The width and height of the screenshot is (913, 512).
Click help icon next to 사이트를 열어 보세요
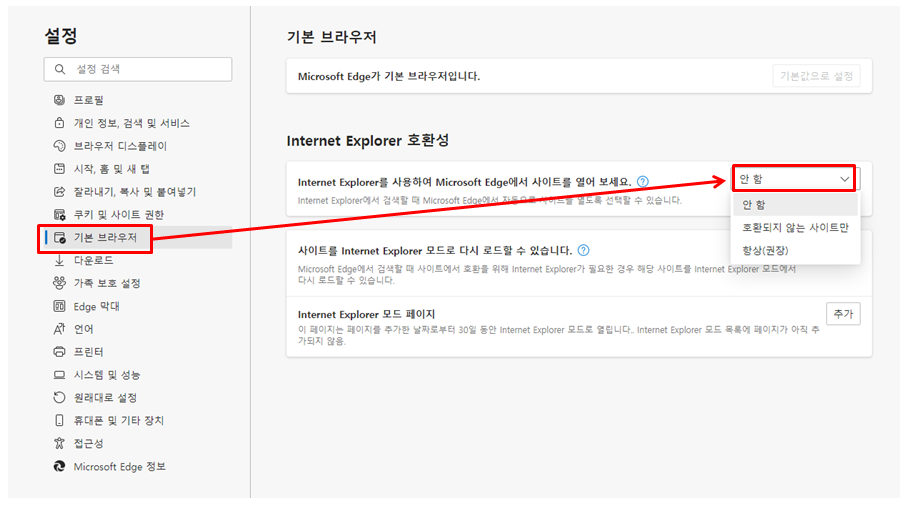(643, 182)
